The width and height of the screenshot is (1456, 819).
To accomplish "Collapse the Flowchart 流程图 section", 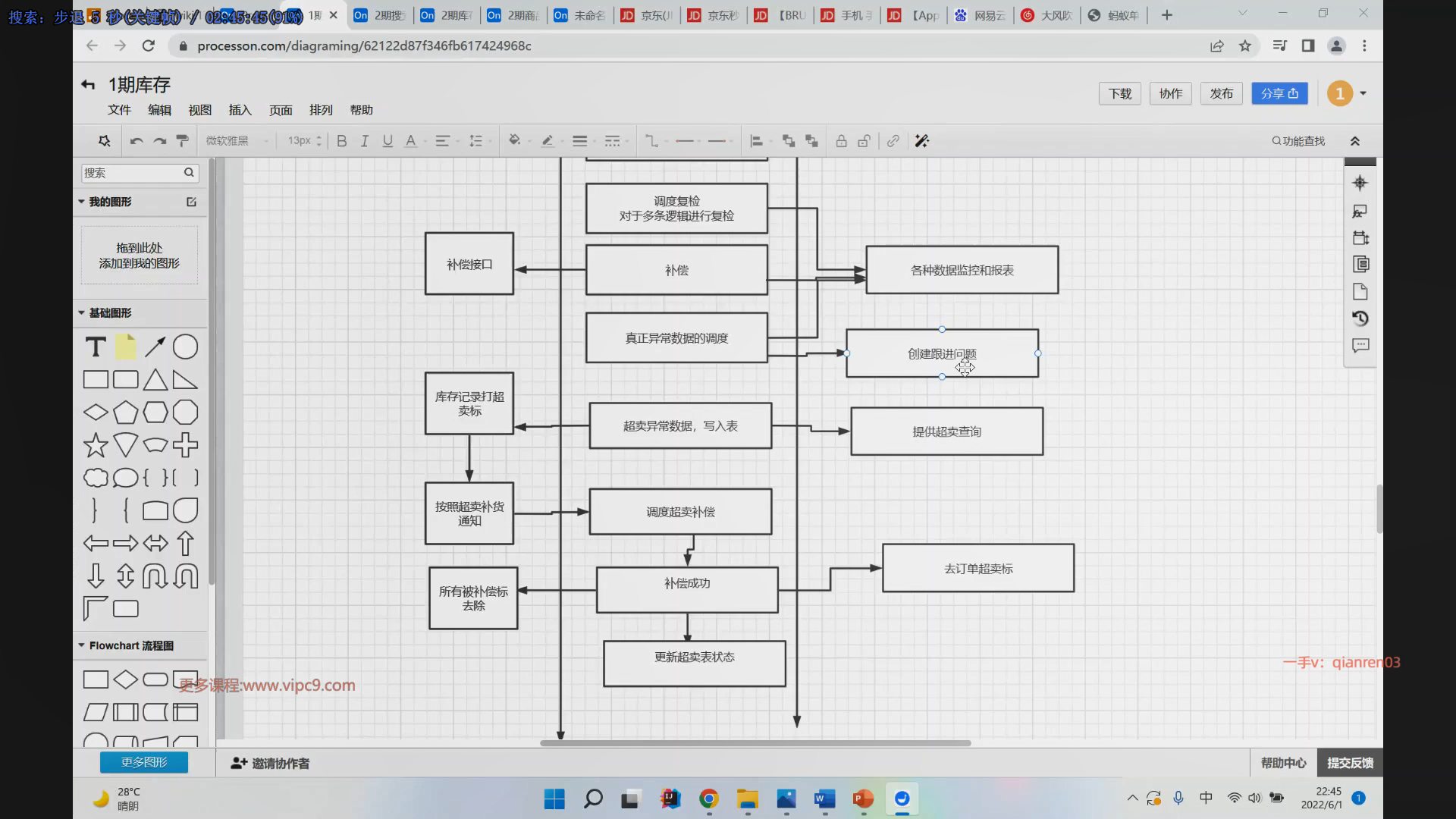I will click(x=81, y=645).
